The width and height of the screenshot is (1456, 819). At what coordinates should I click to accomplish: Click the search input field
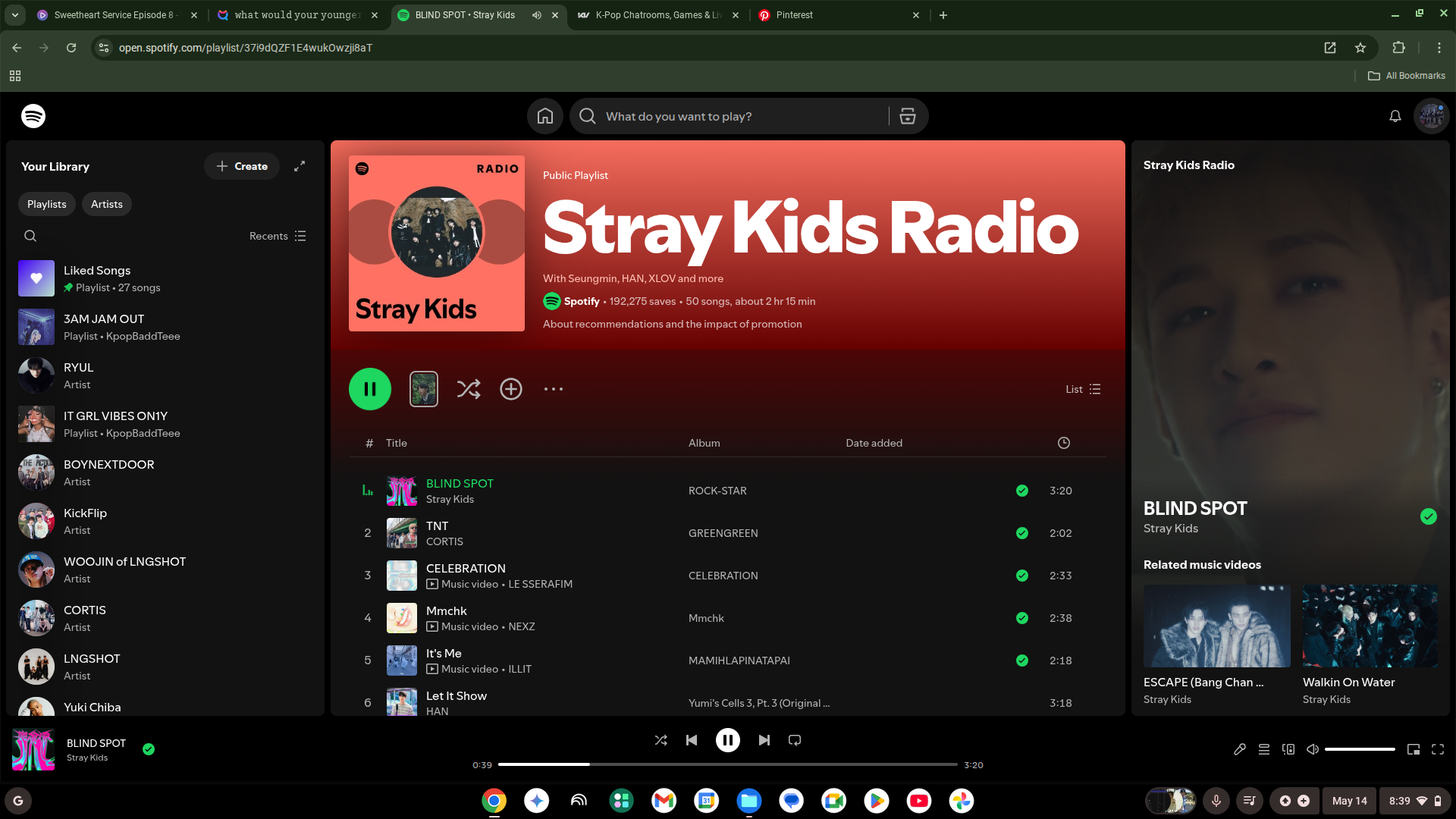743,116
